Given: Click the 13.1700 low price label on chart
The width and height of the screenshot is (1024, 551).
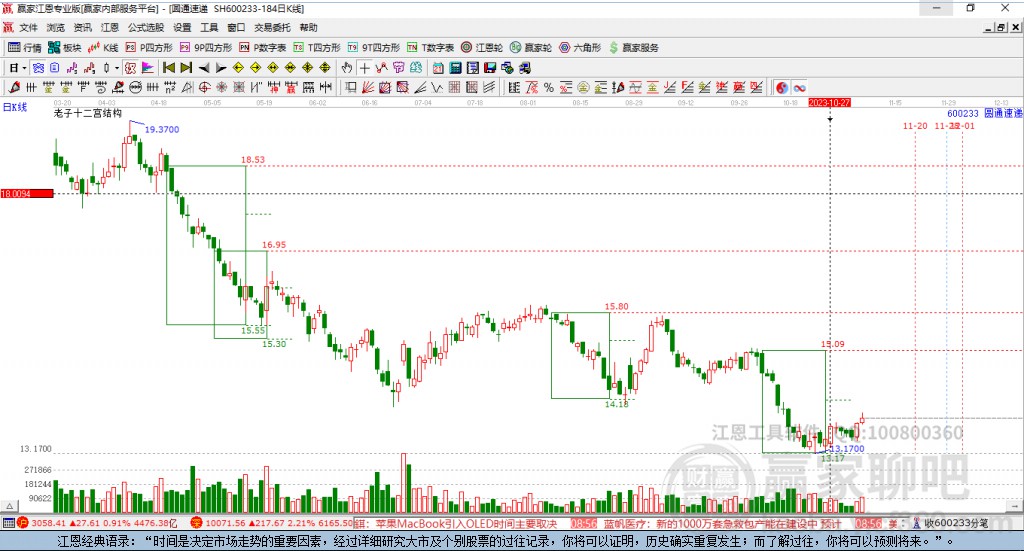Looking at the screenshot, I should tap(846, 449).
